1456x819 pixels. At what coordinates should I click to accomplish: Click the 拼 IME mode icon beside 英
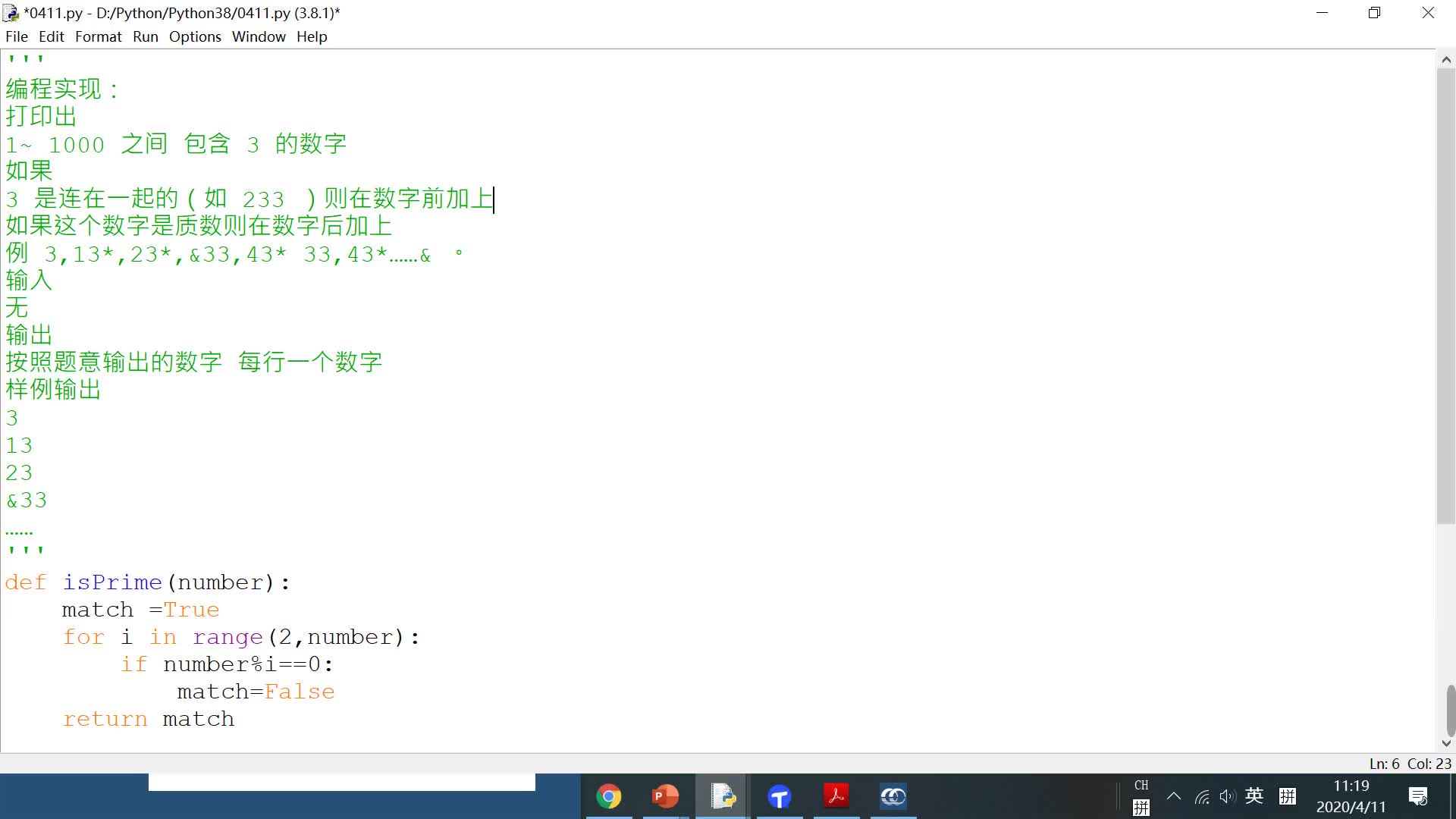1288,796
